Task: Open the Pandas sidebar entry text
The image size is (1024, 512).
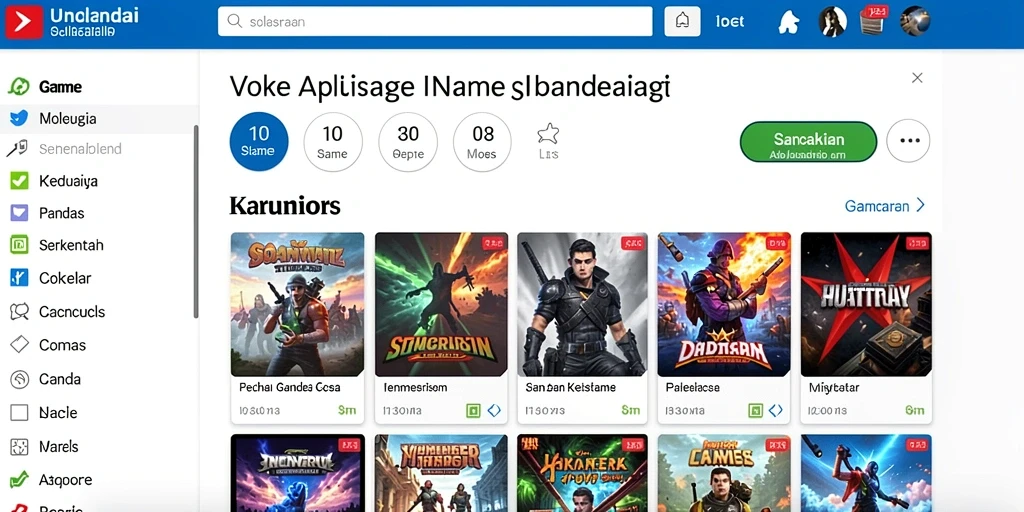Action: (x=61, y=213)
